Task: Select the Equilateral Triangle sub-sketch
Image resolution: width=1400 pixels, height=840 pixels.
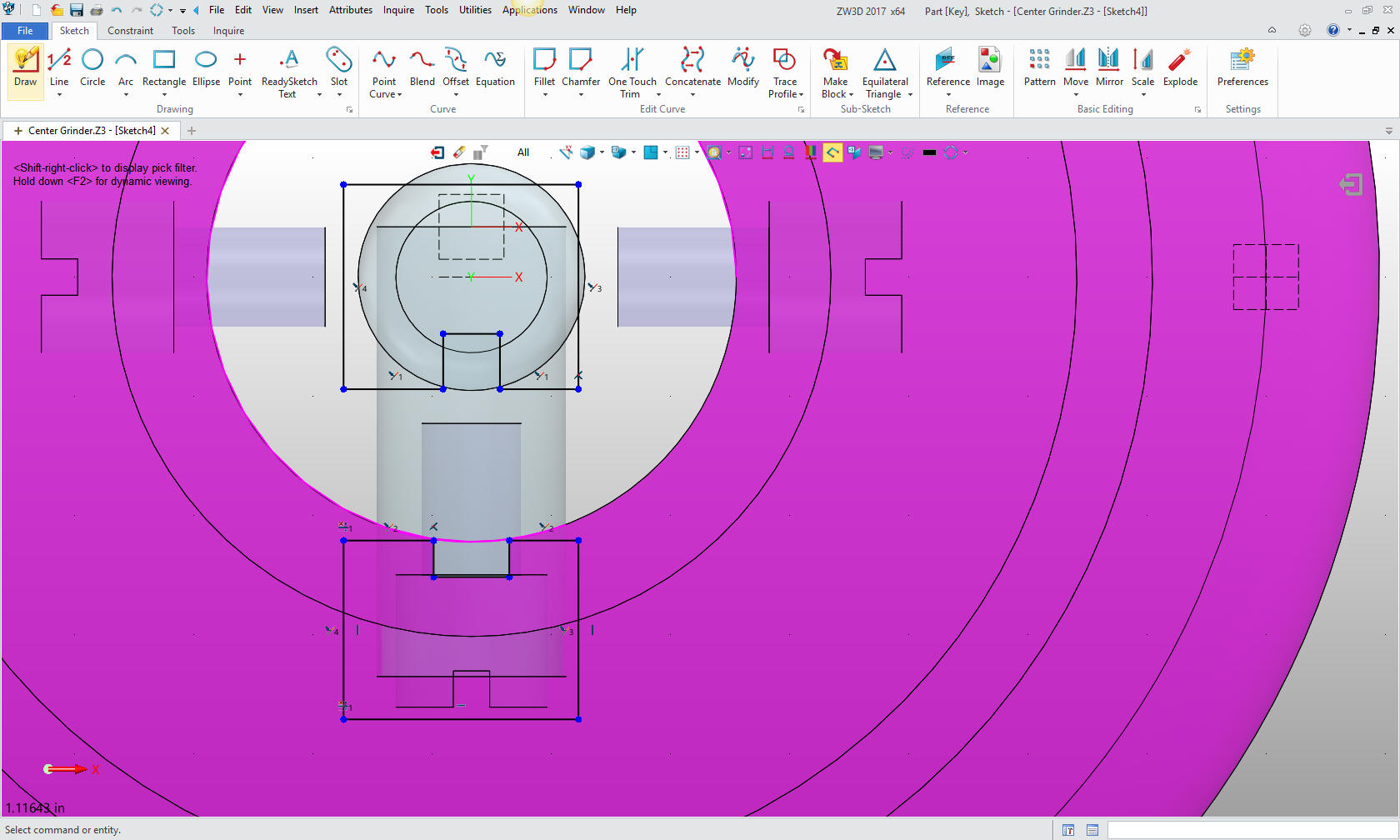Action: click(x=885, y=73)
